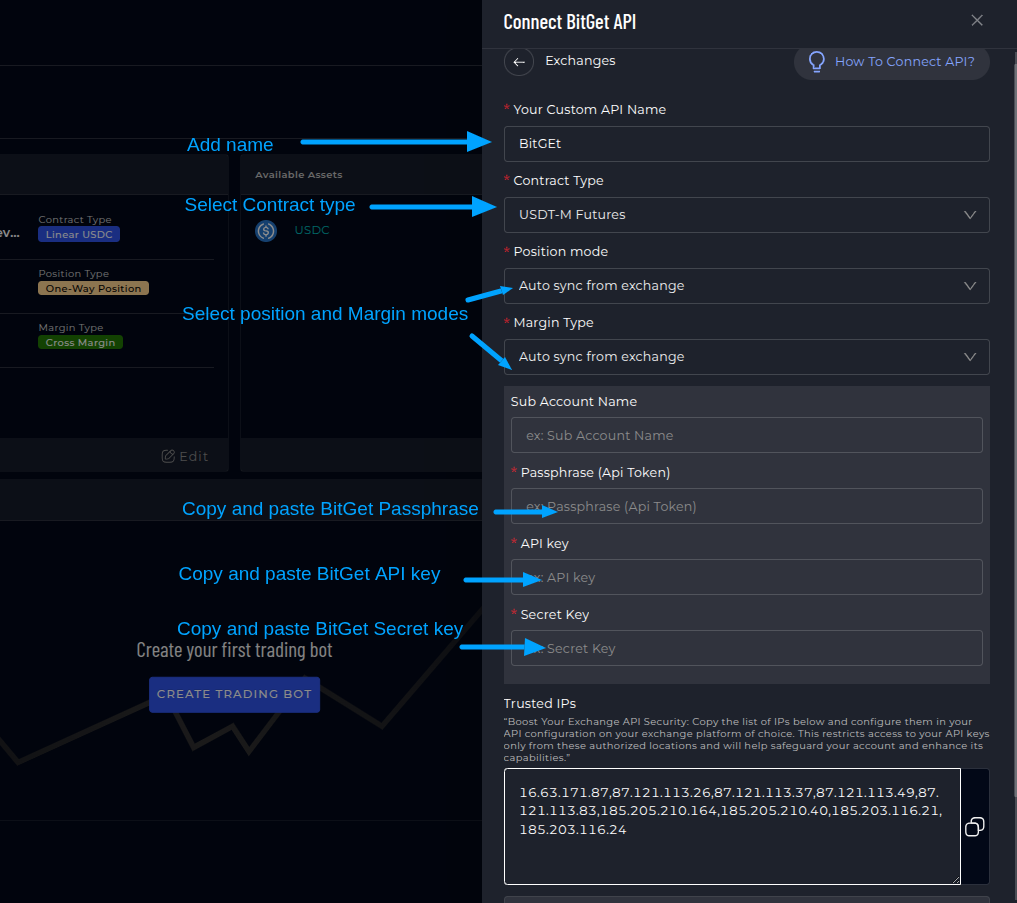Click the Sub Account Name input
Image resolution: width=1017 pixels, height=903 pixels.
pyautogui.click(x=746, y=436)
